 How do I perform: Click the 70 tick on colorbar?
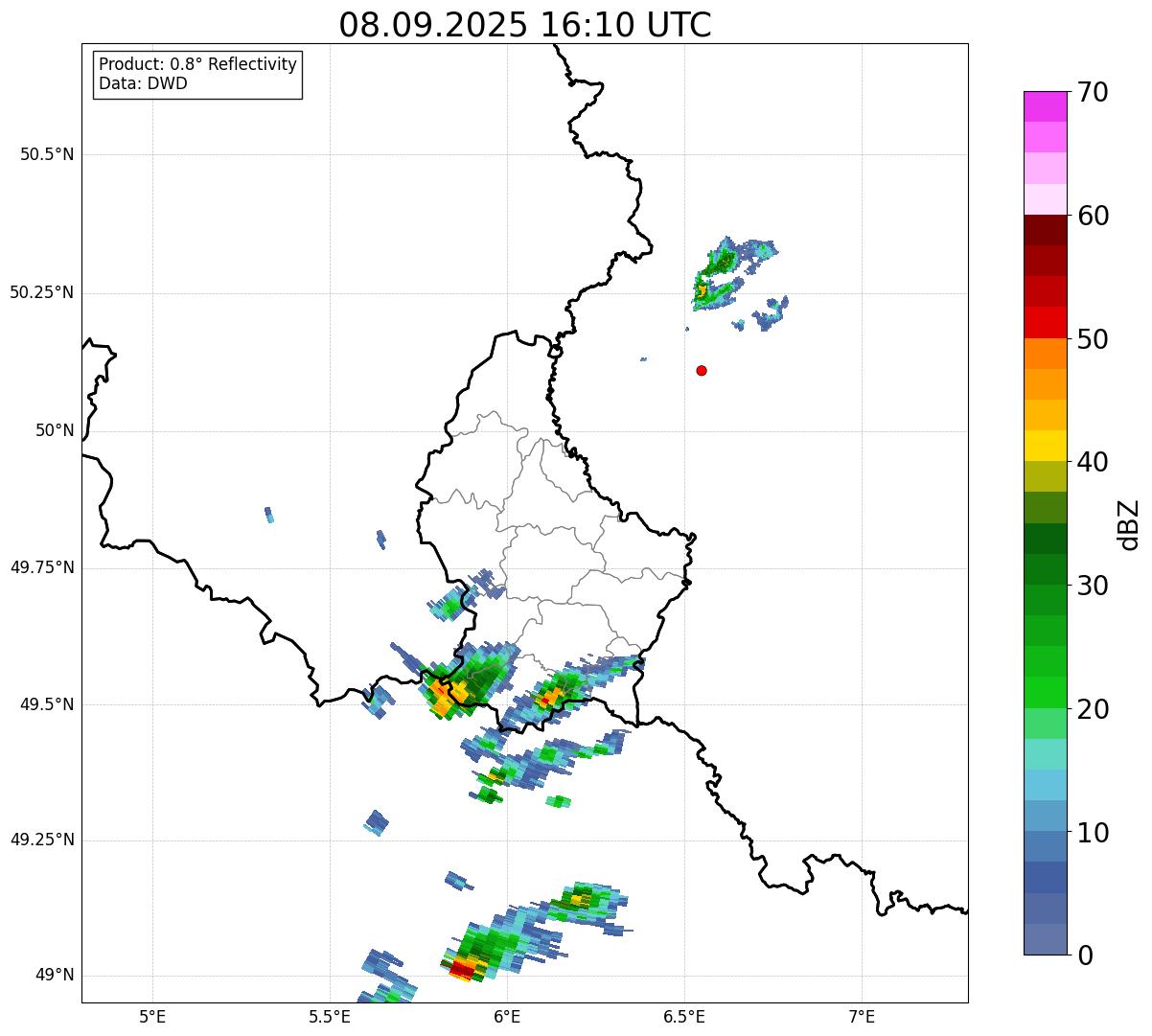1093,92
